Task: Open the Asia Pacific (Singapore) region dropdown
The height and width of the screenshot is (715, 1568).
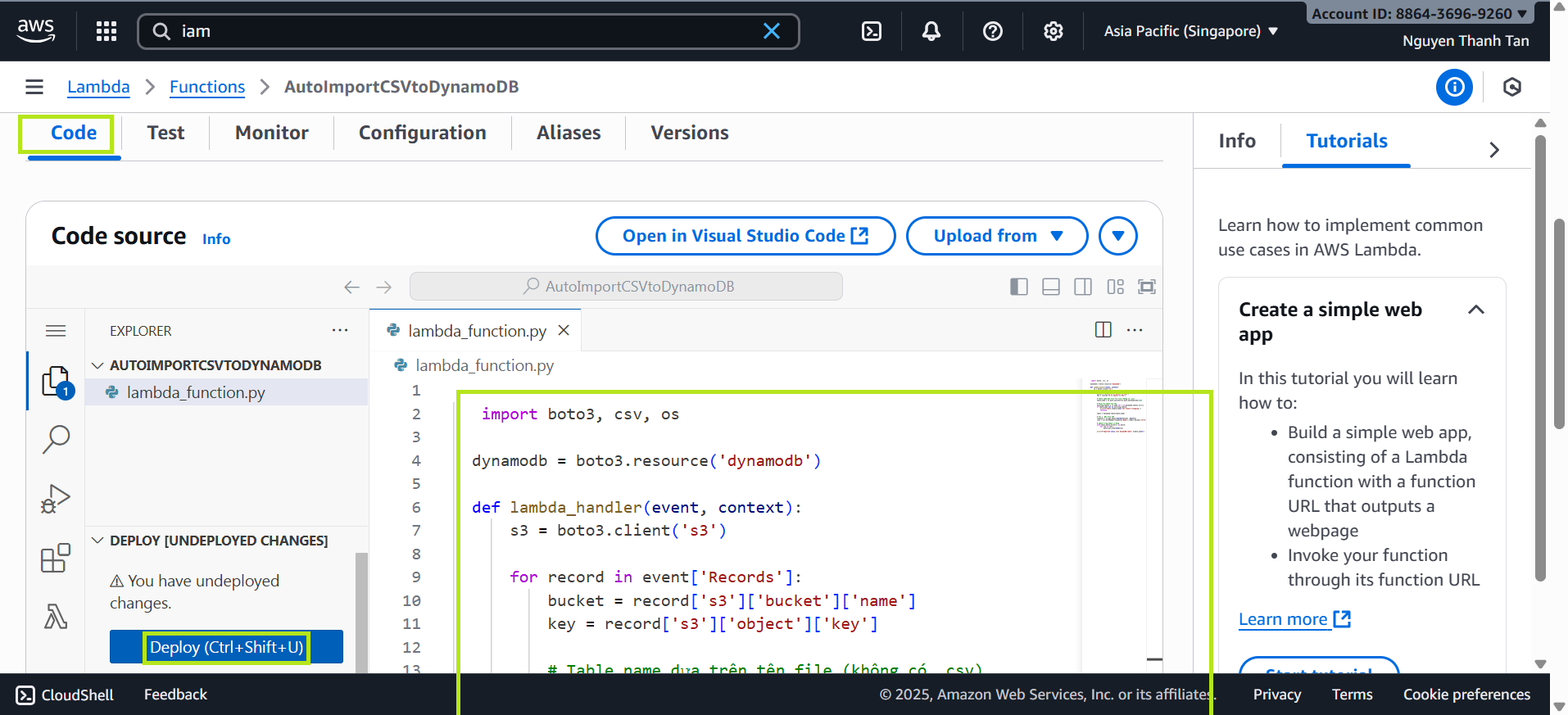Action: tap(1190, 31)
